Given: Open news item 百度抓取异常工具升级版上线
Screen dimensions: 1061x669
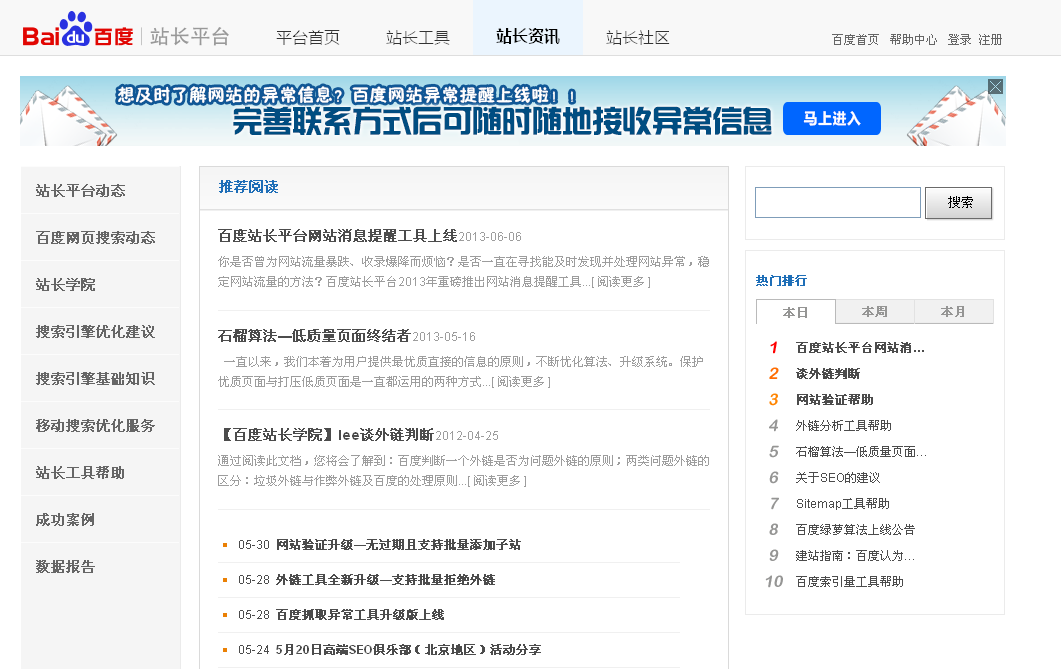Looking at the screenshot, I should (x=360, y=615).
